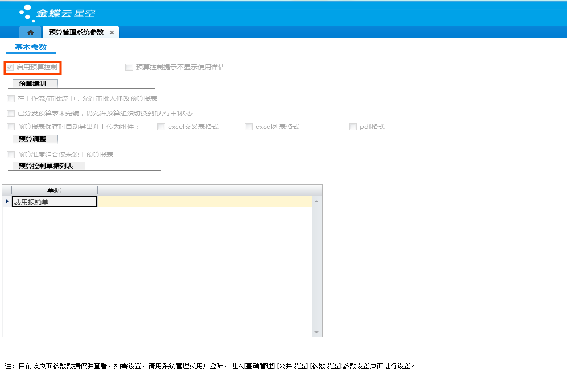Go to the home tab icon
567x378 pixels.
point(30,33)
